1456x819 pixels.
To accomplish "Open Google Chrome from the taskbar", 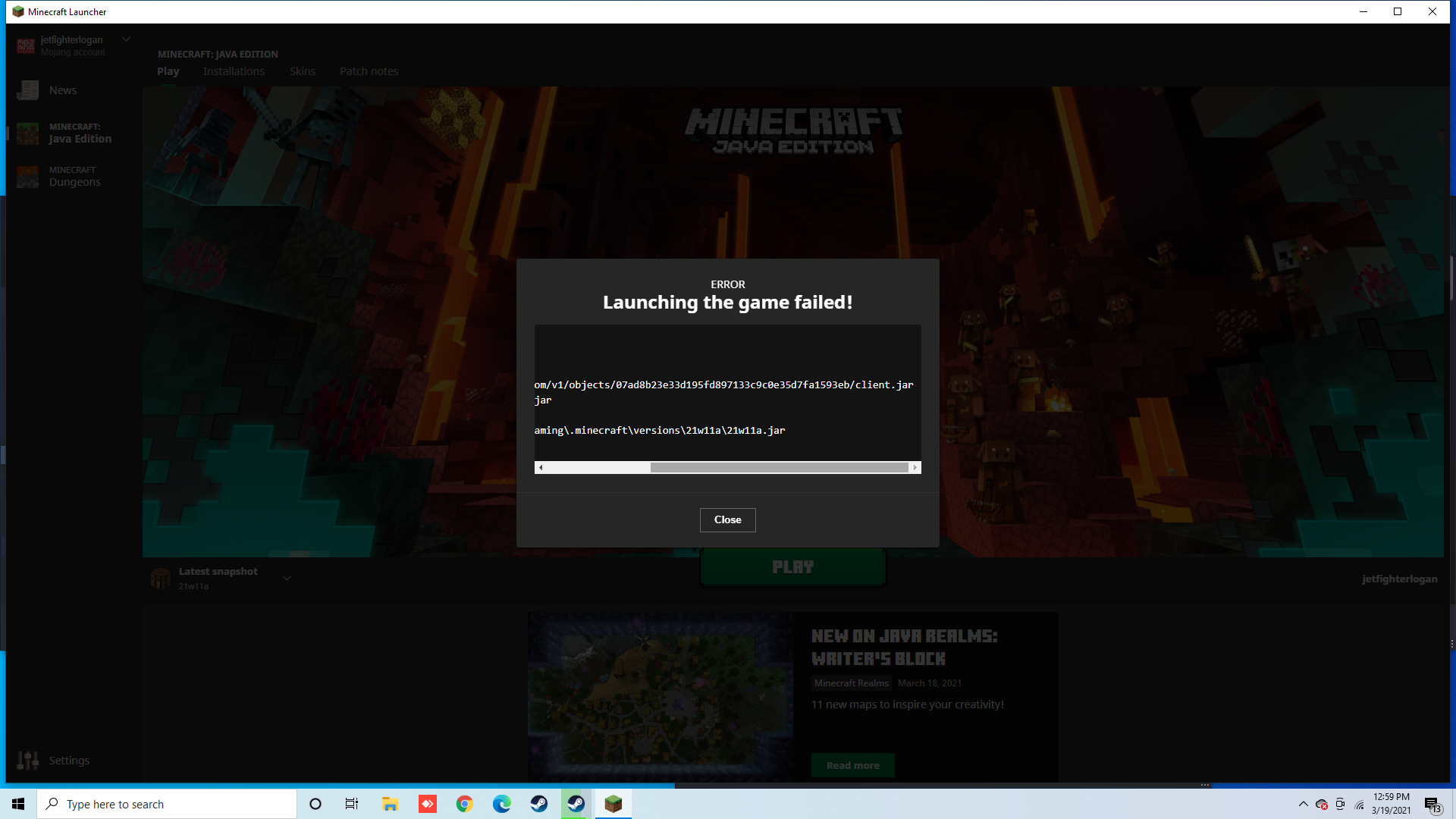I will pyautogui.click(x=465, y=804).
